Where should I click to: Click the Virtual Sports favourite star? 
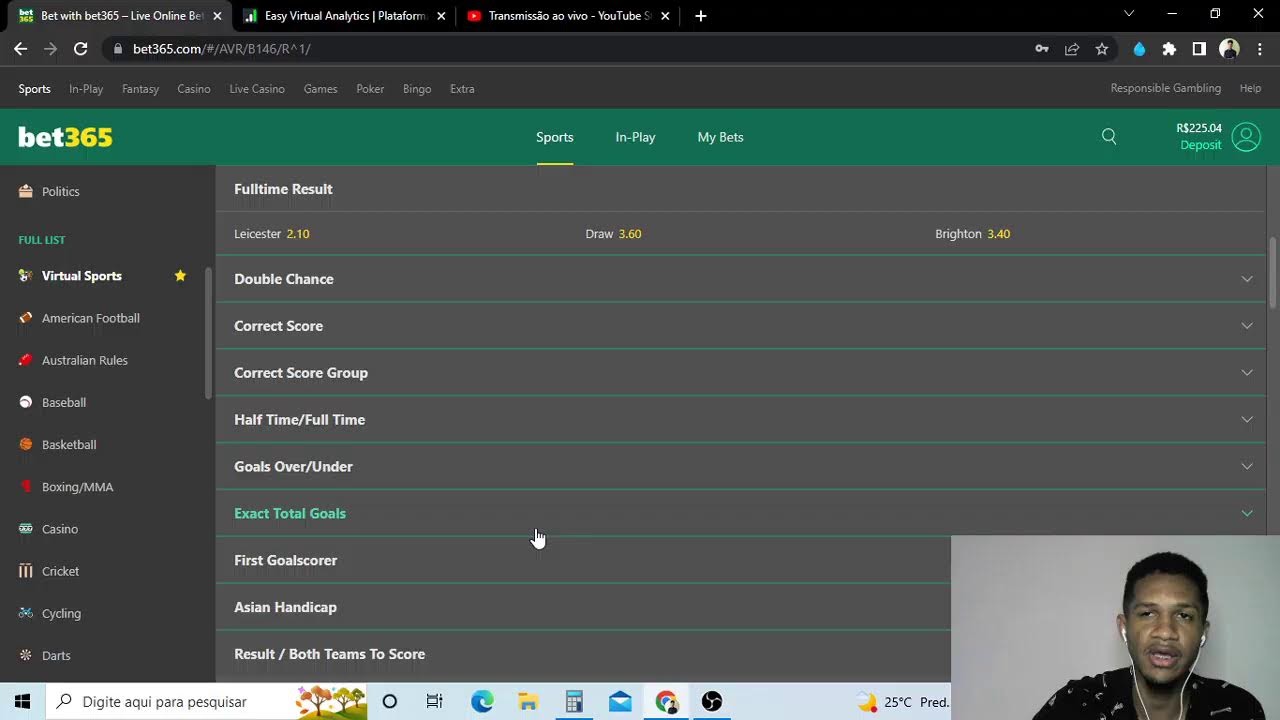coord(180,276)
